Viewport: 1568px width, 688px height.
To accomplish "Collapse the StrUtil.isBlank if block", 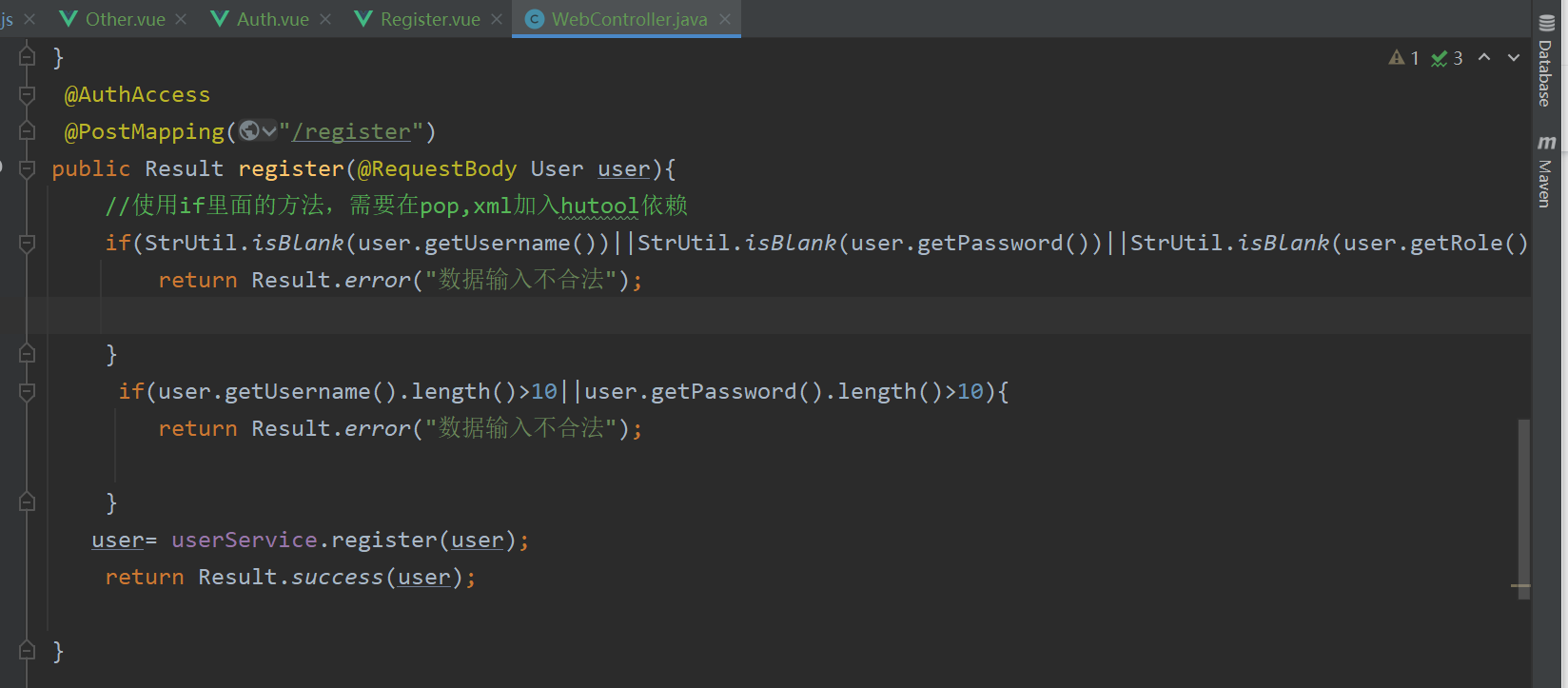I will [x=28, y=243].
